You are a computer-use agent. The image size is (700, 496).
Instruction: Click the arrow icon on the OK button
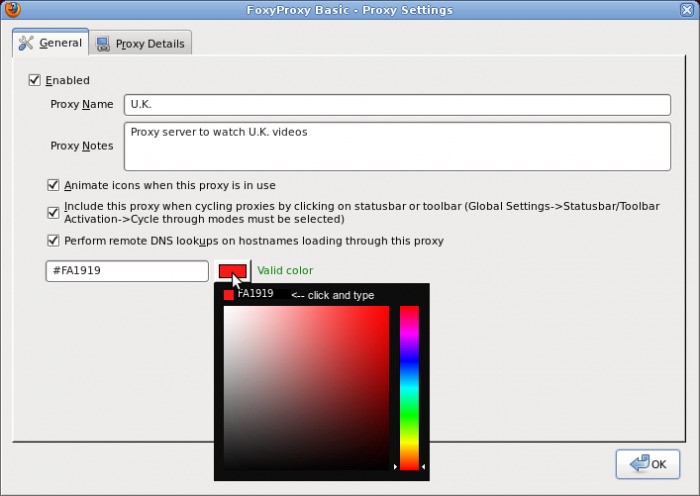pos(636,464)
